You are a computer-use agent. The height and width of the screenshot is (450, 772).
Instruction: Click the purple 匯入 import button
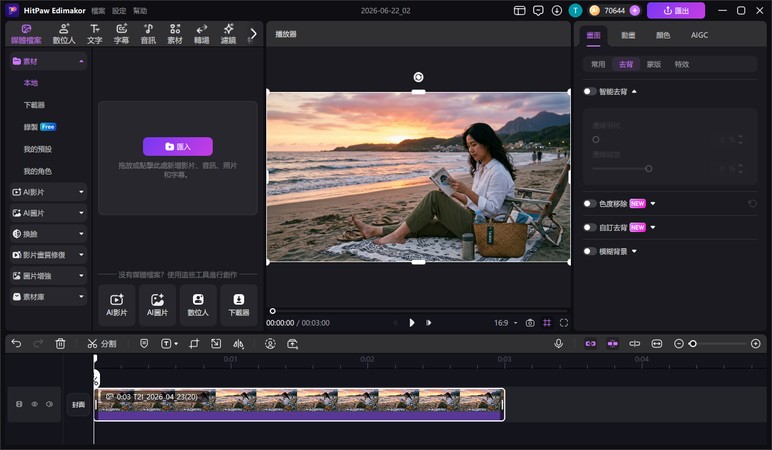coord(178,146)
